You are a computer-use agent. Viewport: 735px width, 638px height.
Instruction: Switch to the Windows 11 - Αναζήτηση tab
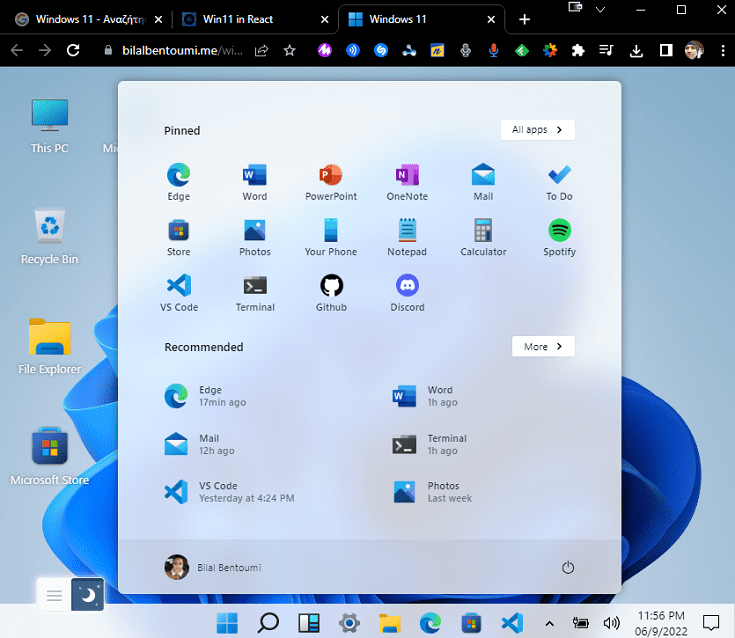coord(89,19)
